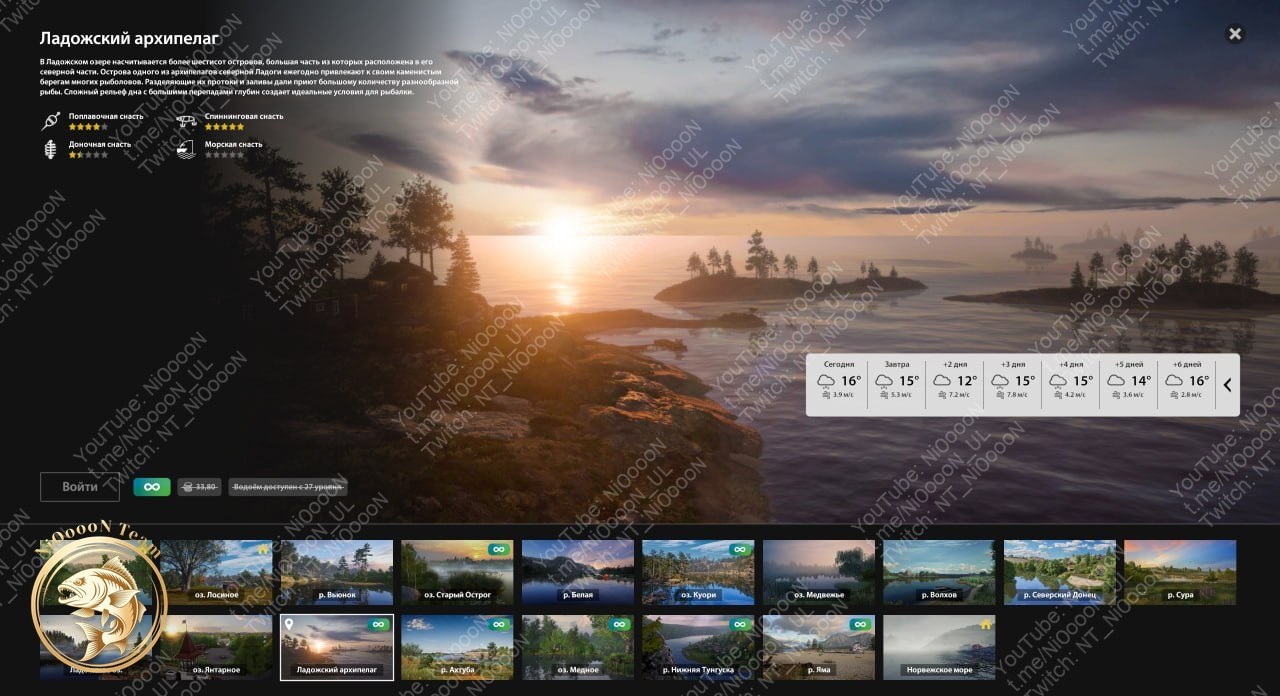Click the sea tackle (Морская снасть) boat icon
Screen dimensions: 1280x696
tap(186, 150)
